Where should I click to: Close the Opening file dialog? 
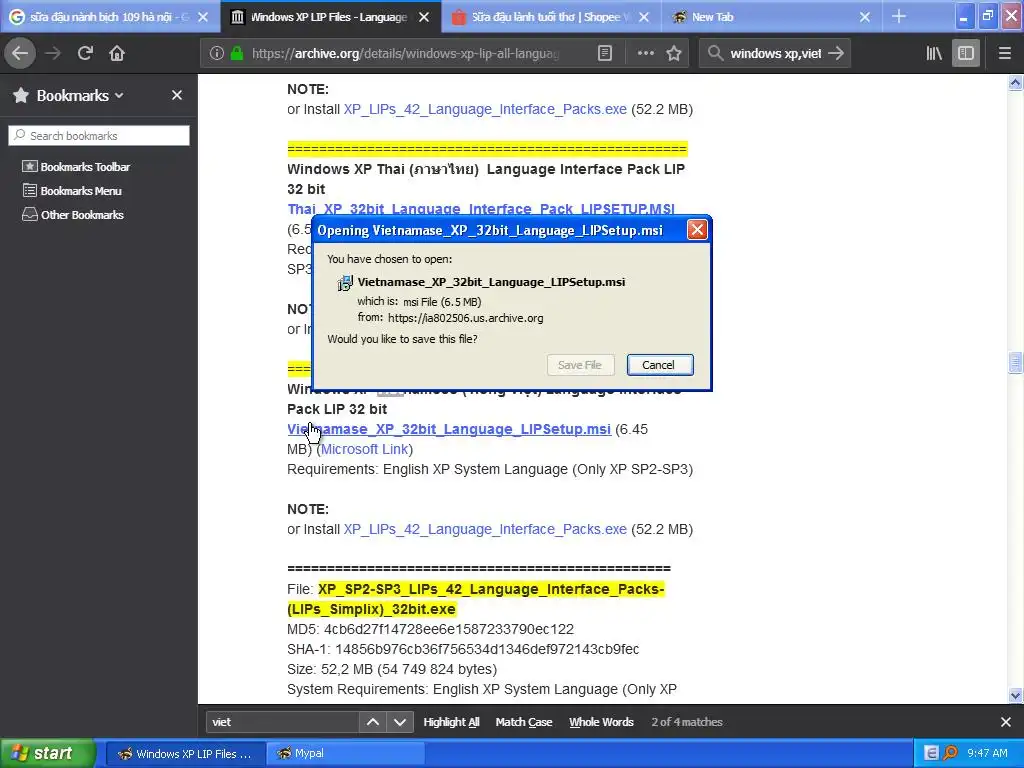click(697, 230)
